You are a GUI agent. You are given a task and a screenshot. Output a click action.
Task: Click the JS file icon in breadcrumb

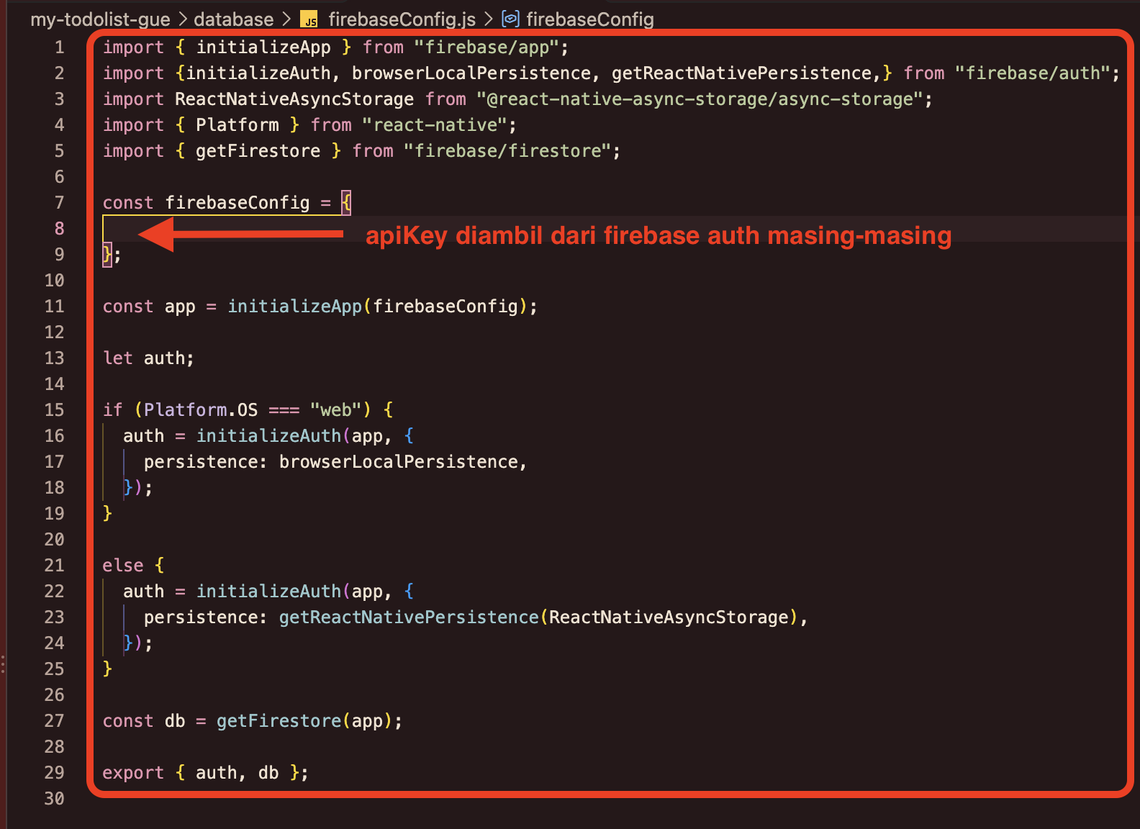coord(309,20)
